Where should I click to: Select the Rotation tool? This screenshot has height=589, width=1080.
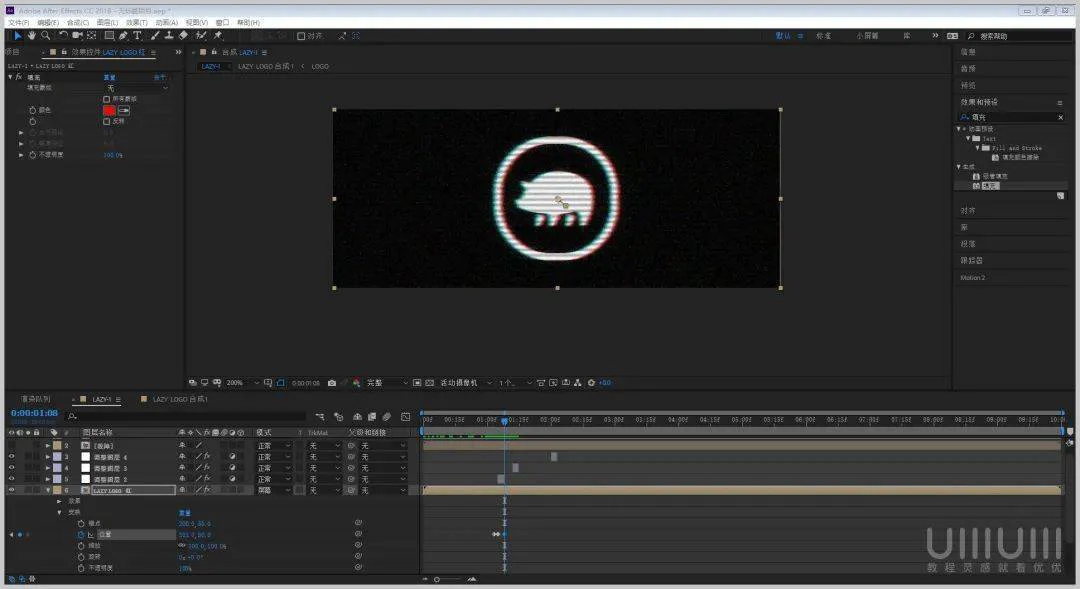[63, 36]
